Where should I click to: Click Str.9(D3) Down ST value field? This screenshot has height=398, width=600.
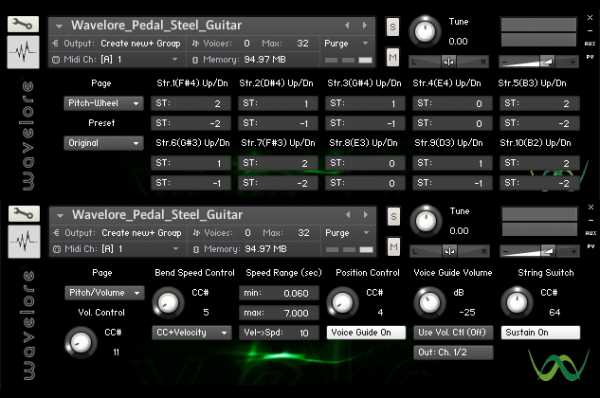coord(453,183)
